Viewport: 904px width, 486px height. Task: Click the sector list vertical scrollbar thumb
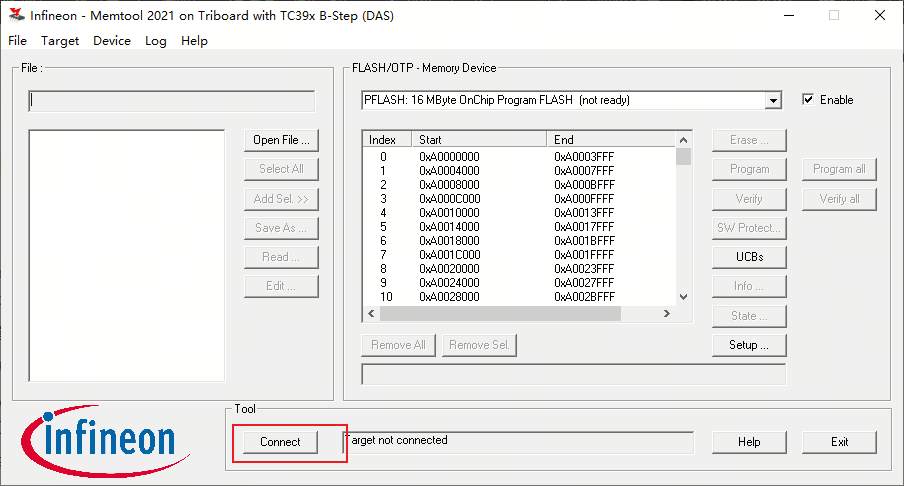pos(683,157)
